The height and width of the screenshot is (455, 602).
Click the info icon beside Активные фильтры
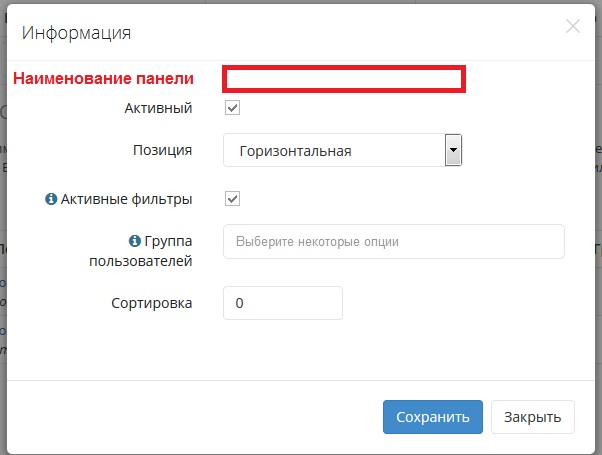51,199
